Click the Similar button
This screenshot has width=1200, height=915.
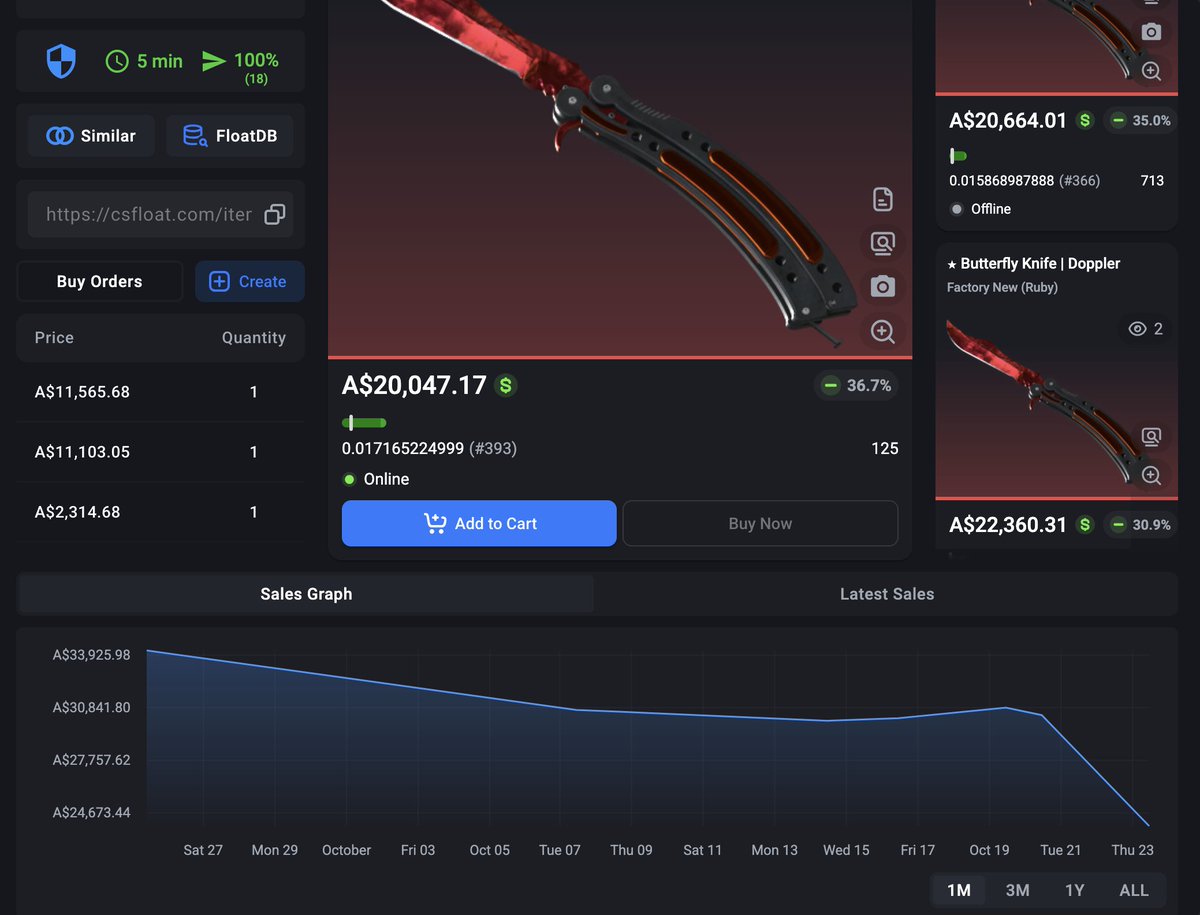91,136
